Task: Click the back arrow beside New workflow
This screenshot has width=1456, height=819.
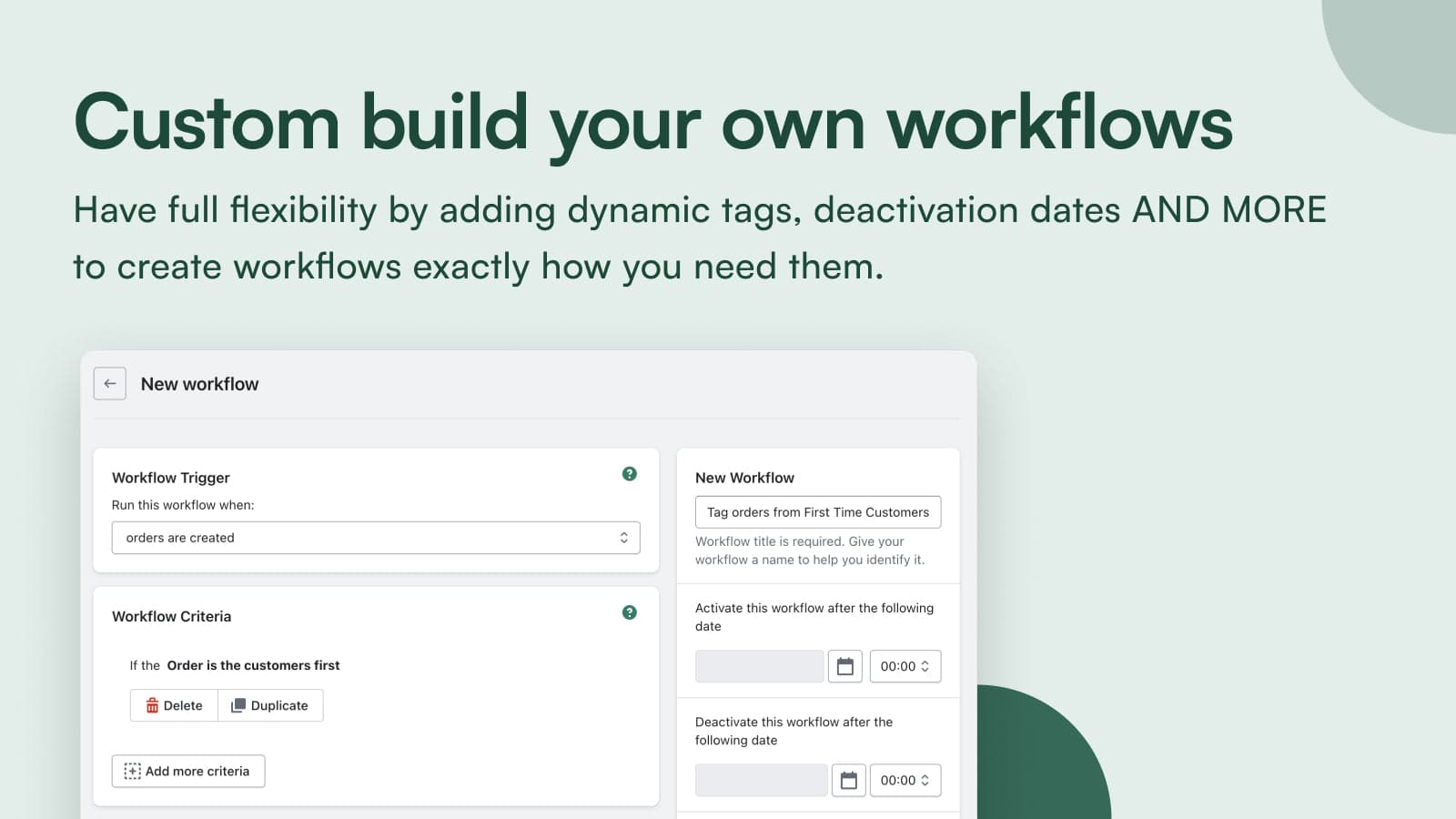Action: click(109, 383)
